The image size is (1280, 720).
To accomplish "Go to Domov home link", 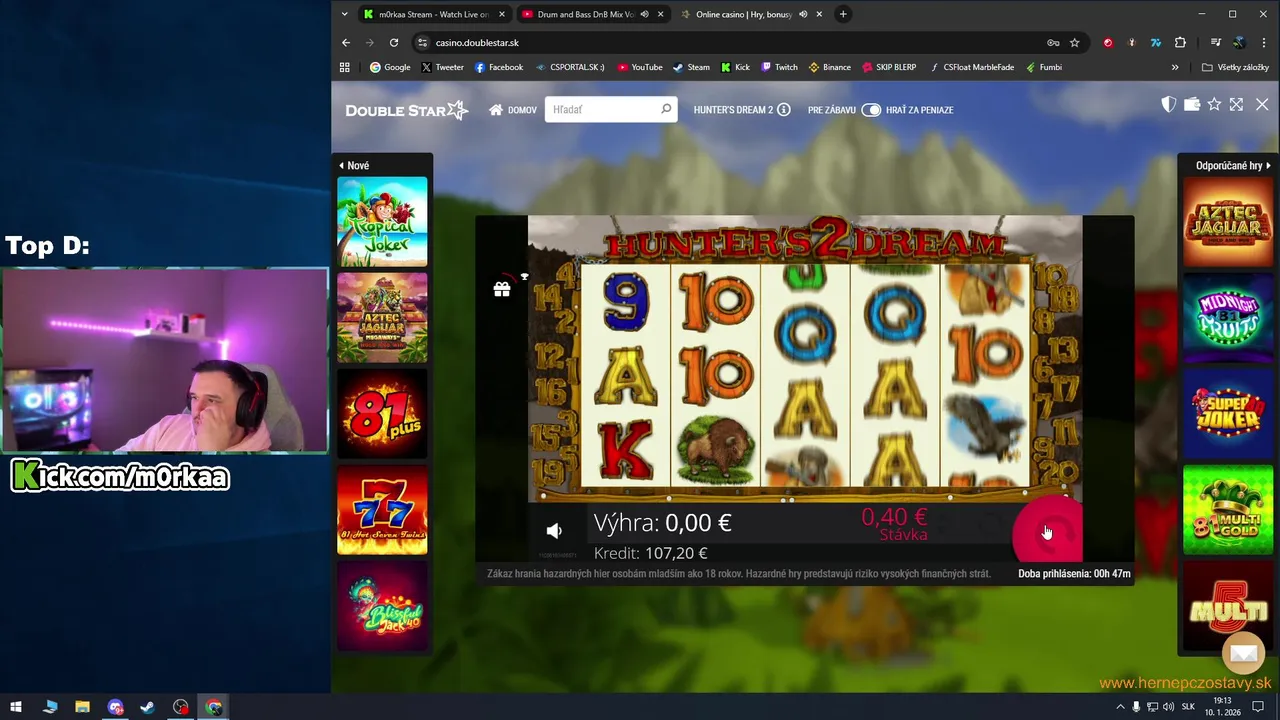I will pos(513,110).
